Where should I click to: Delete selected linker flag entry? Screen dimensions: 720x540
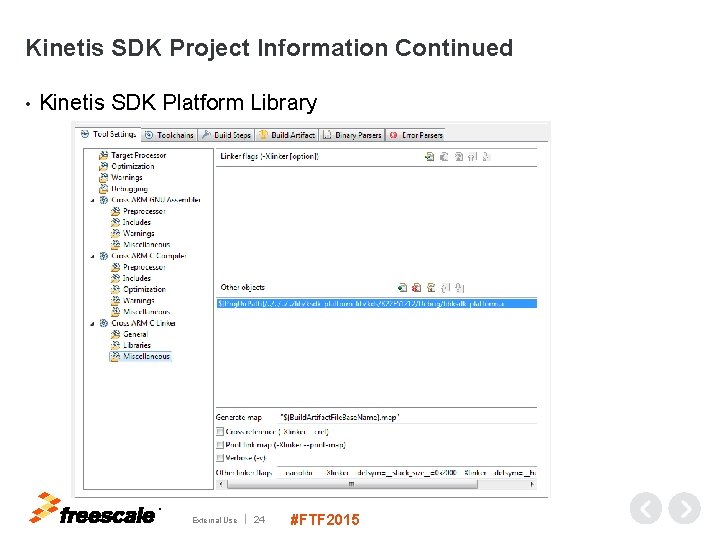tap(444, 157)
